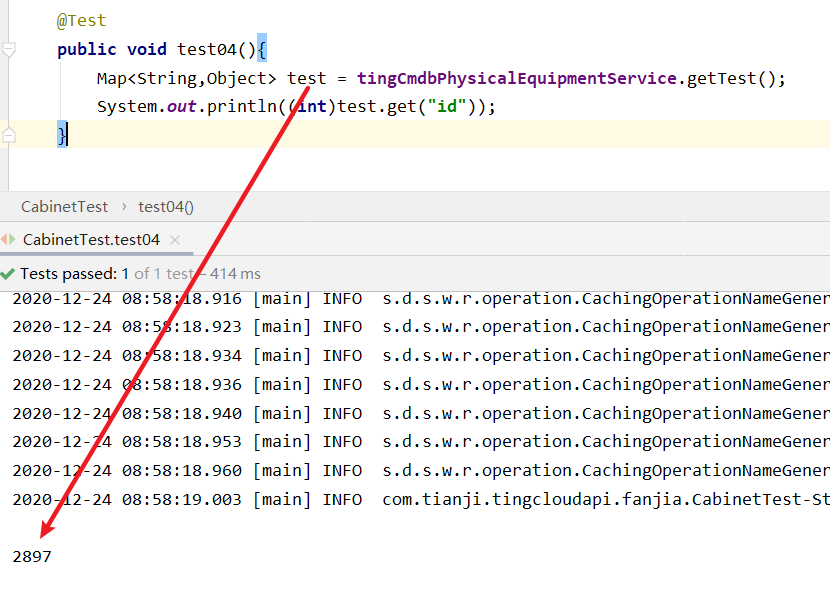830x591 pixels.
Task: Click the println call in the code
Action: [x=241, y=106]
